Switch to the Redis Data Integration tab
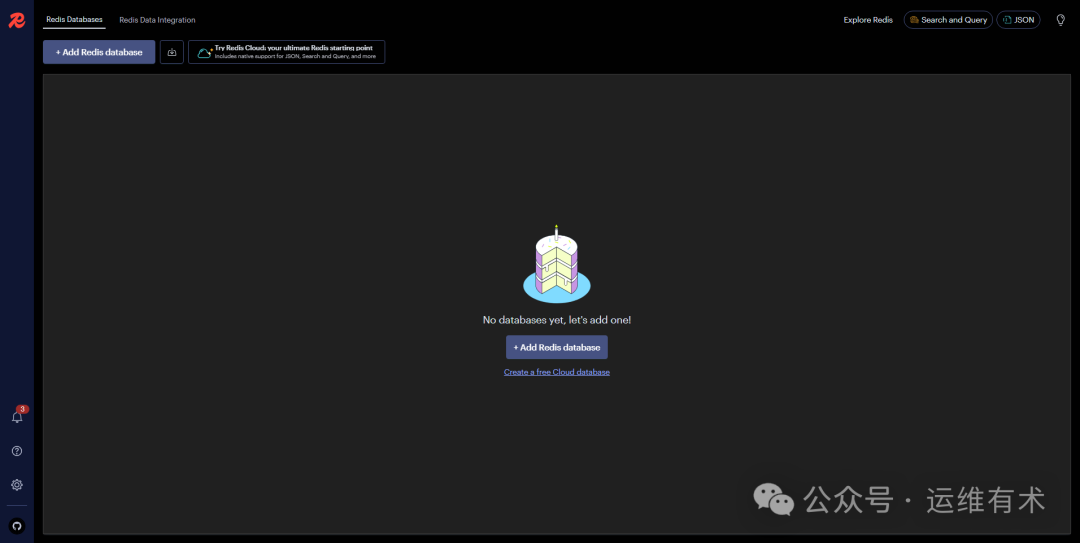This screenshot has height=543, width=1080. (157, 20)
